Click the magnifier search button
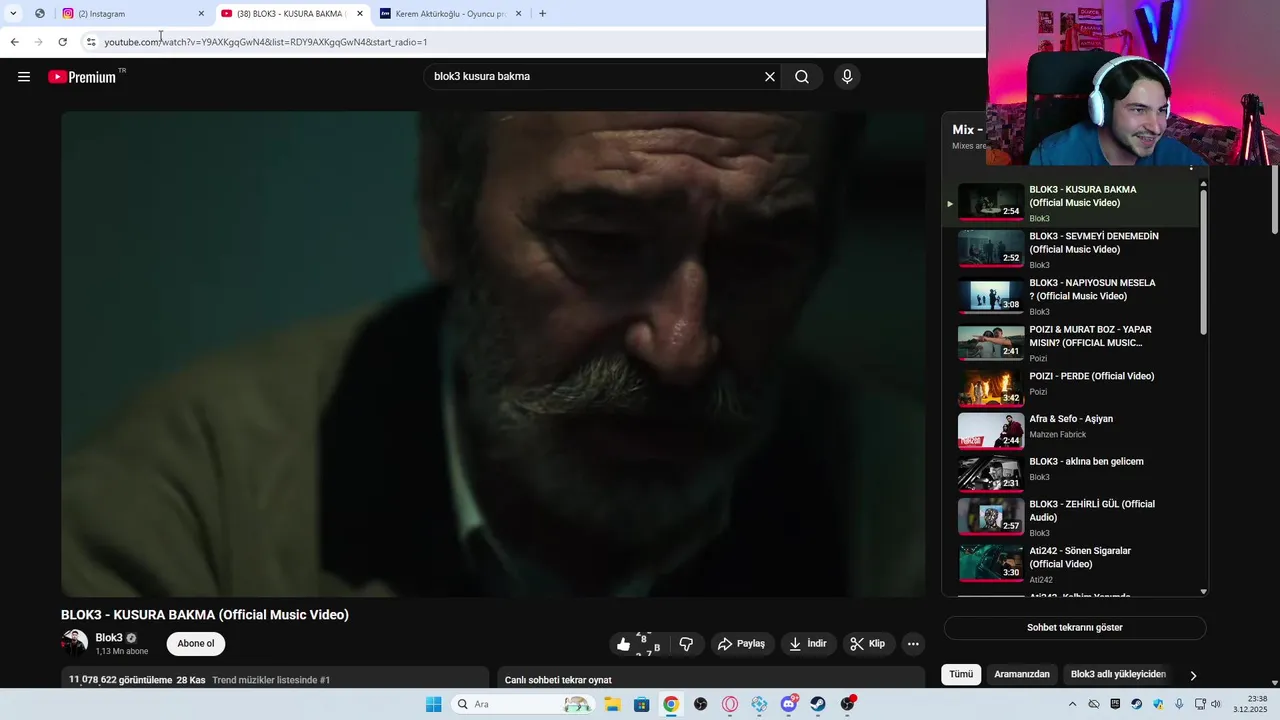Viewport: 1280px width, 720px height. coord(802,77)
